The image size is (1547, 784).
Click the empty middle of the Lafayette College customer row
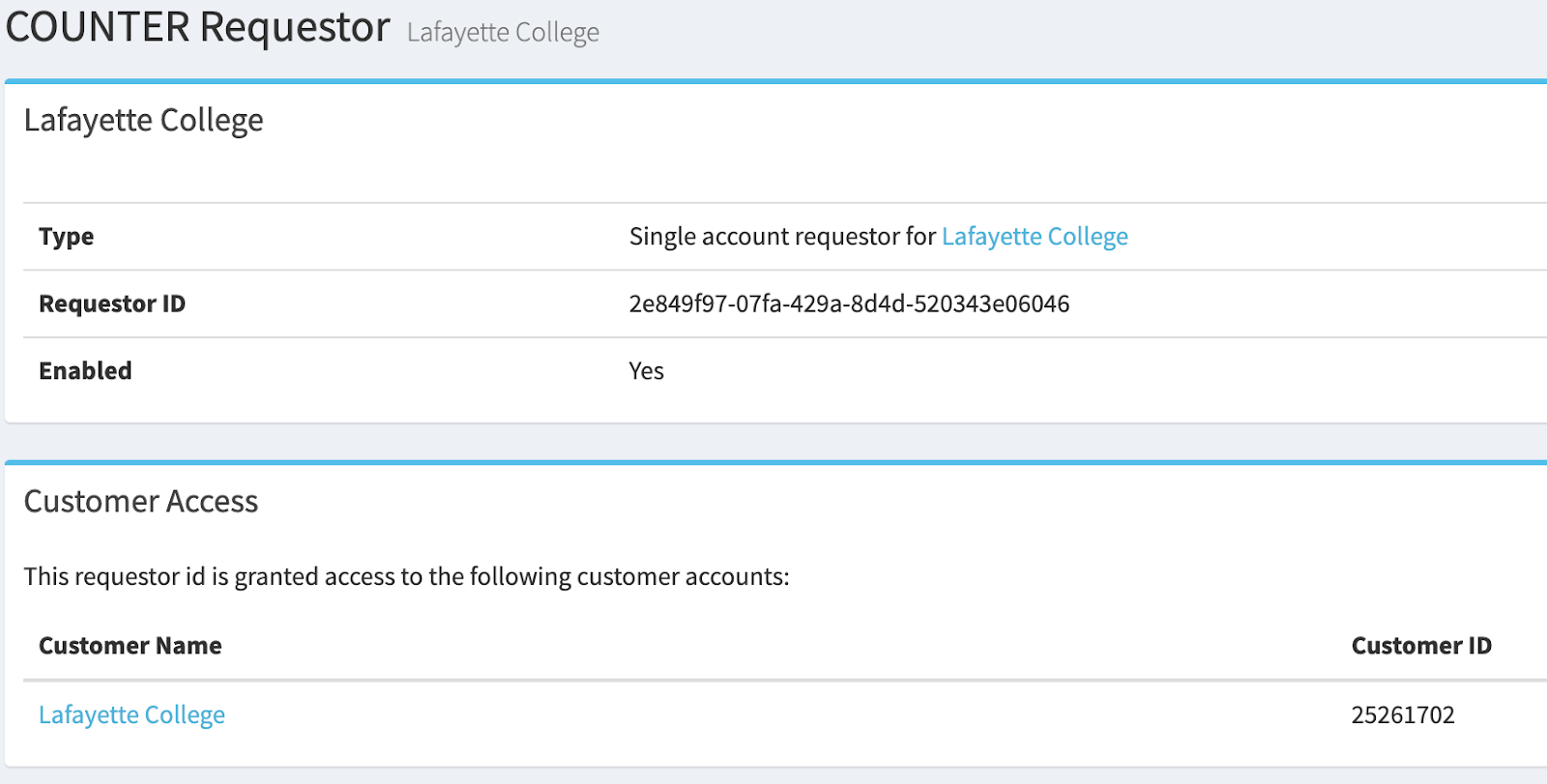pos(773,715)
